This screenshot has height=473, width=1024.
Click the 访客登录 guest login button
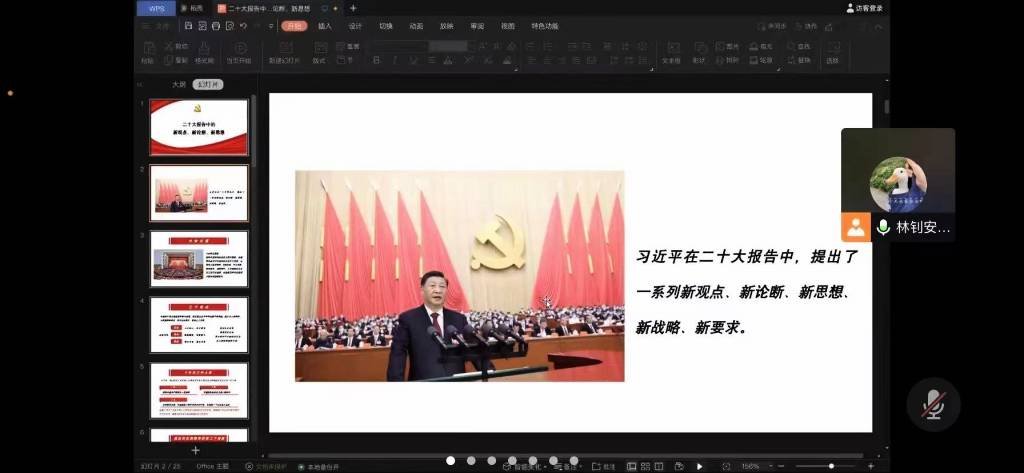(x=864, y=8)
